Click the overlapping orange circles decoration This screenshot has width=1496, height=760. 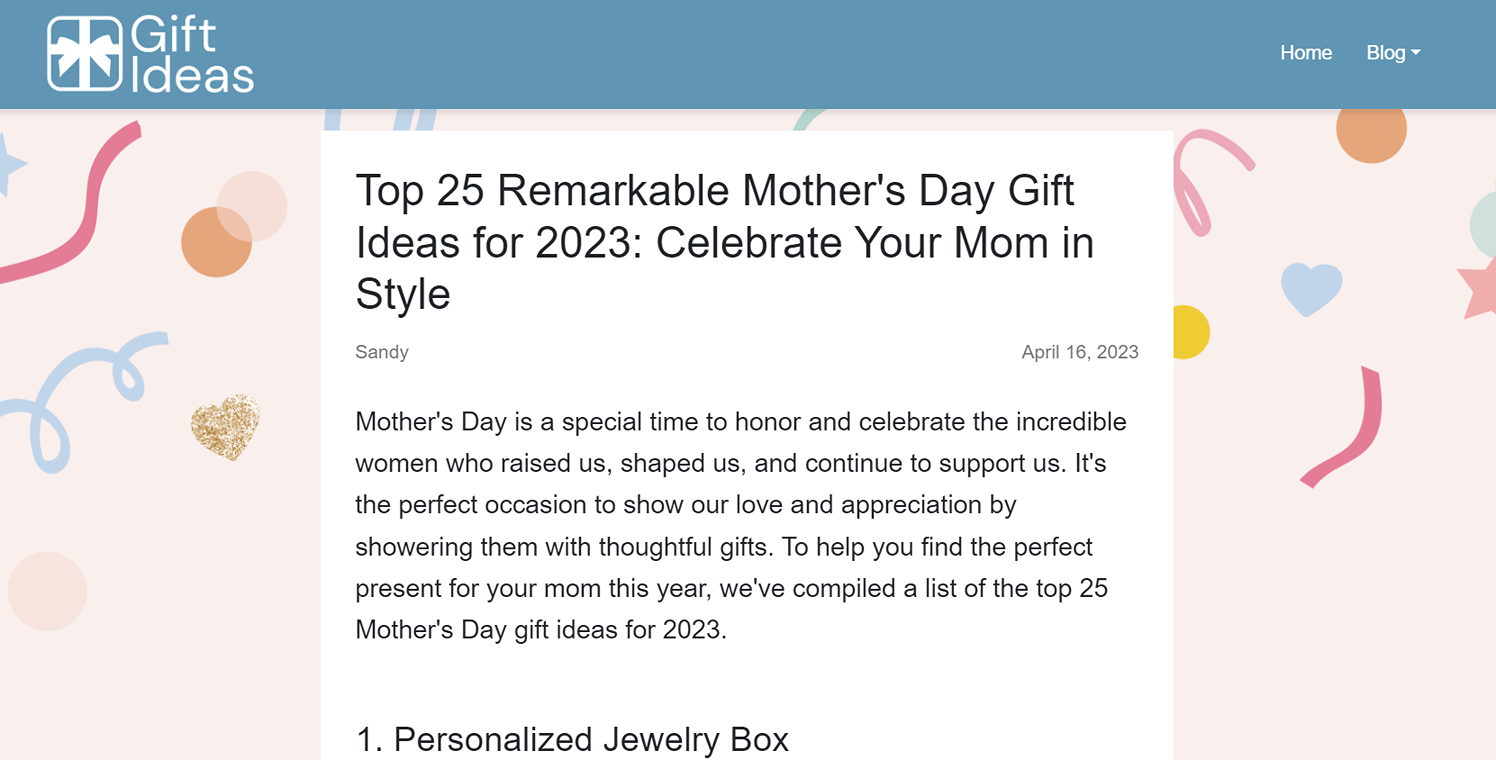point(234,224)
